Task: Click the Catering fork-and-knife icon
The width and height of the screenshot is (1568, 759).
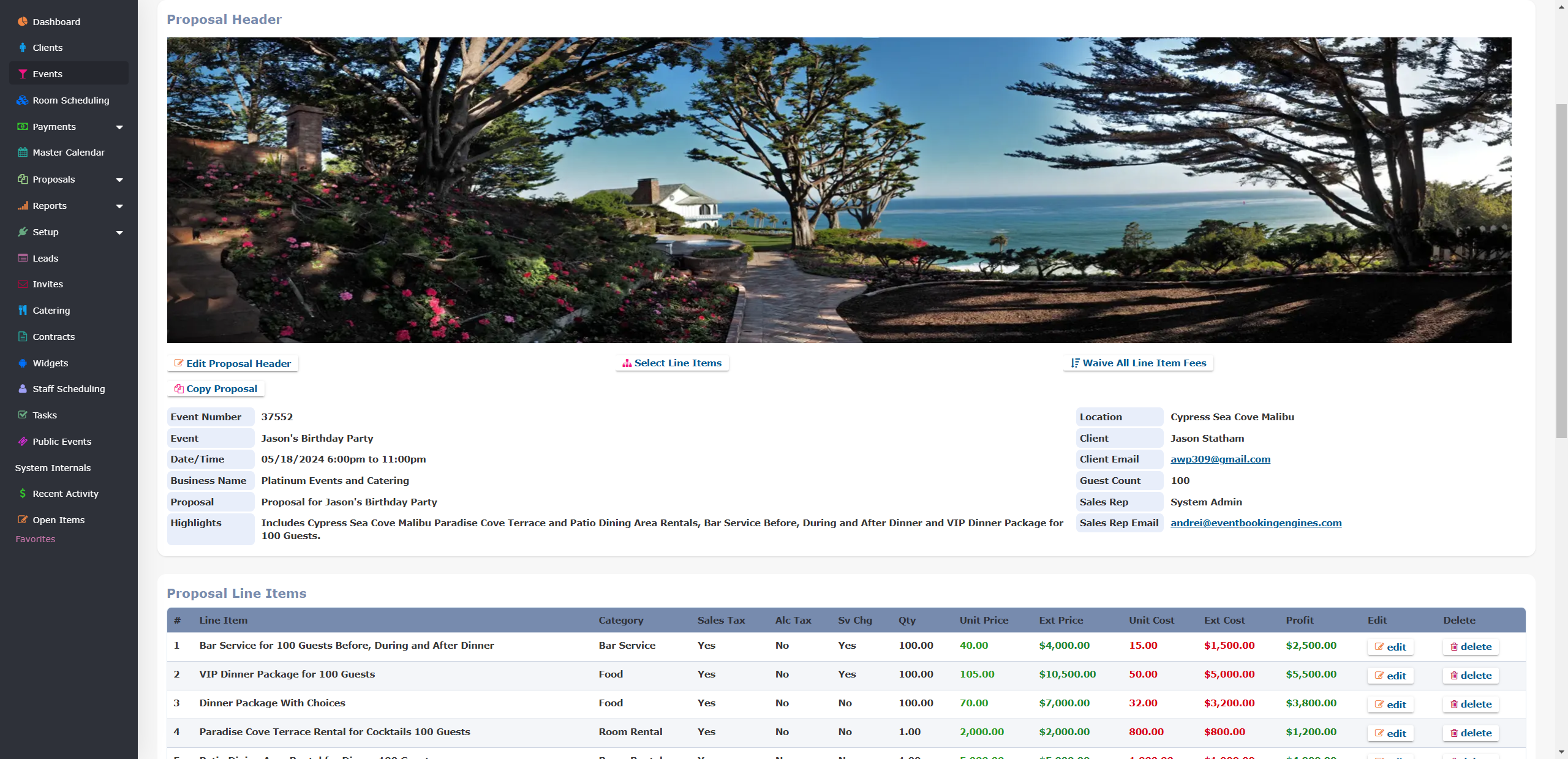Action: point(23,310)
